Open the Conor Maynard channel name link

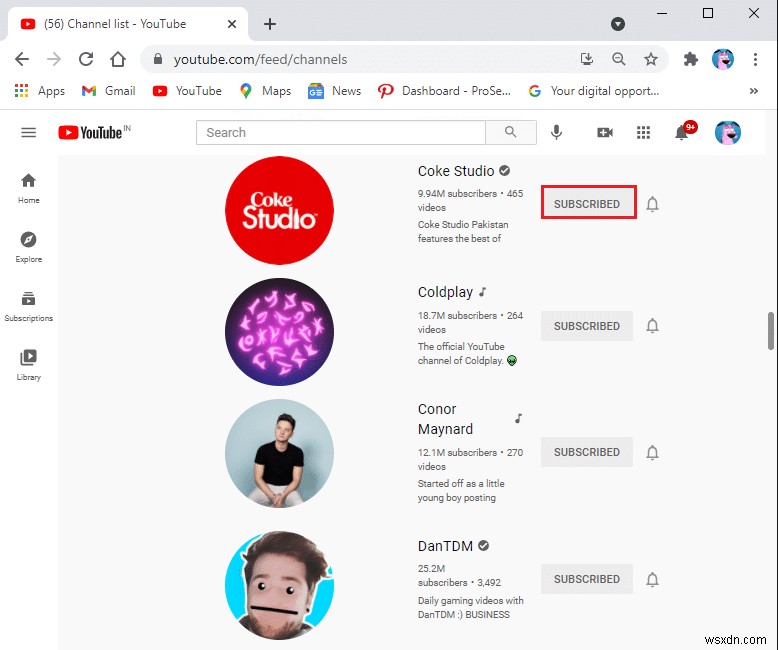pos(445,419)
